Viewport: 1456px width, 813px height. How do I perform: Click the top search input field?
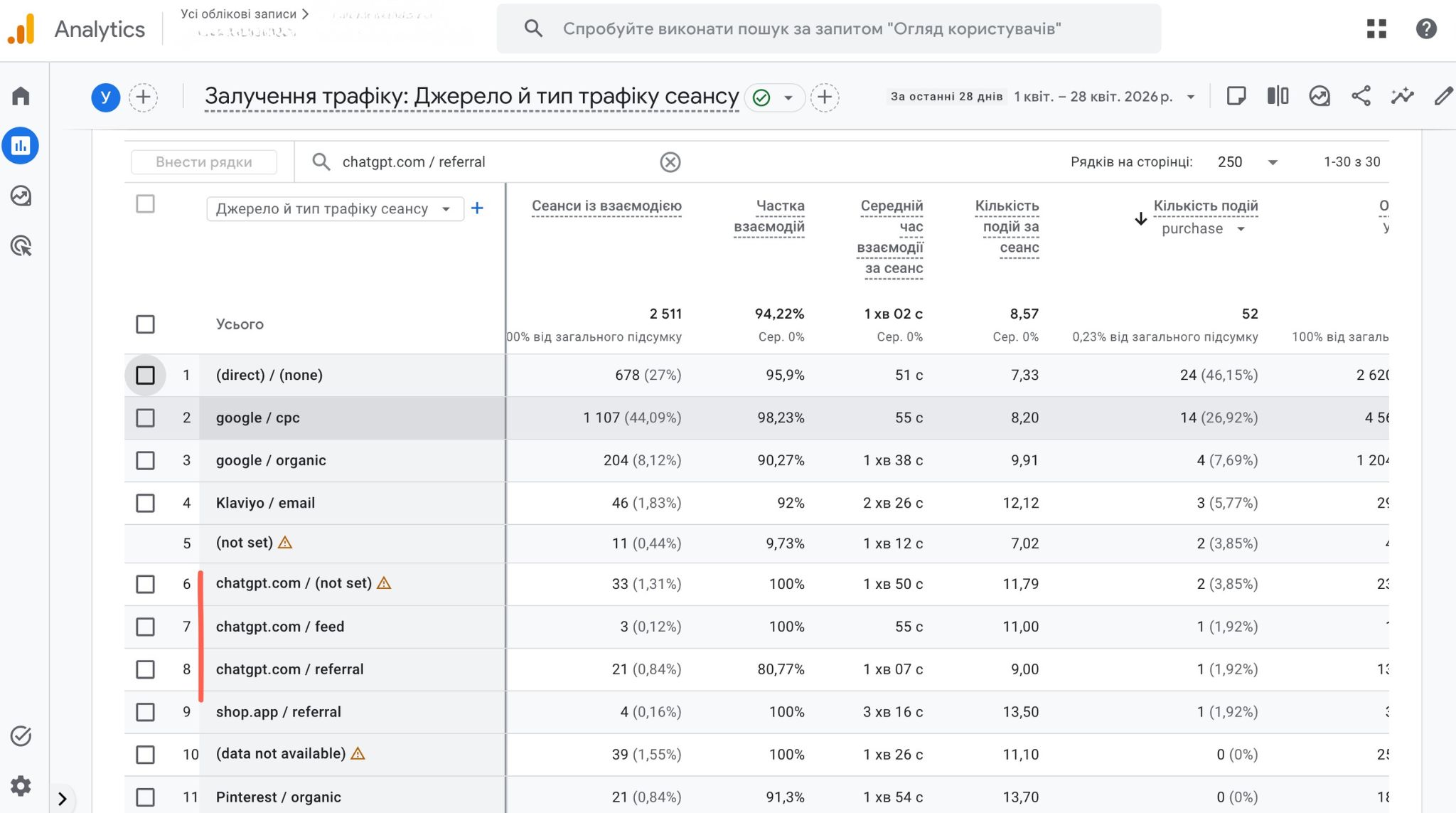829,28
